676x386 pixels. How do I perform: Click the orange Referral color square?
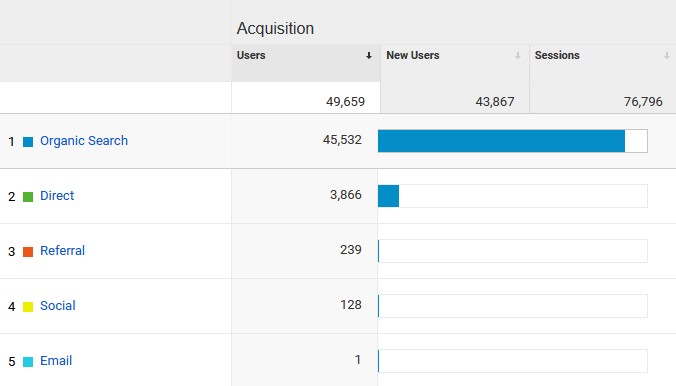click(x=28, y=252)
